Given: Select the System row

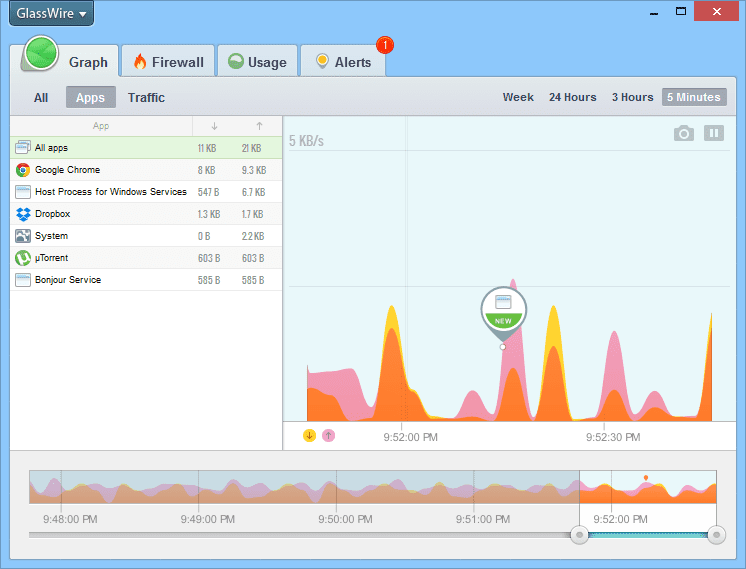Looking at the screenshot, I should [x=146, y=235].
